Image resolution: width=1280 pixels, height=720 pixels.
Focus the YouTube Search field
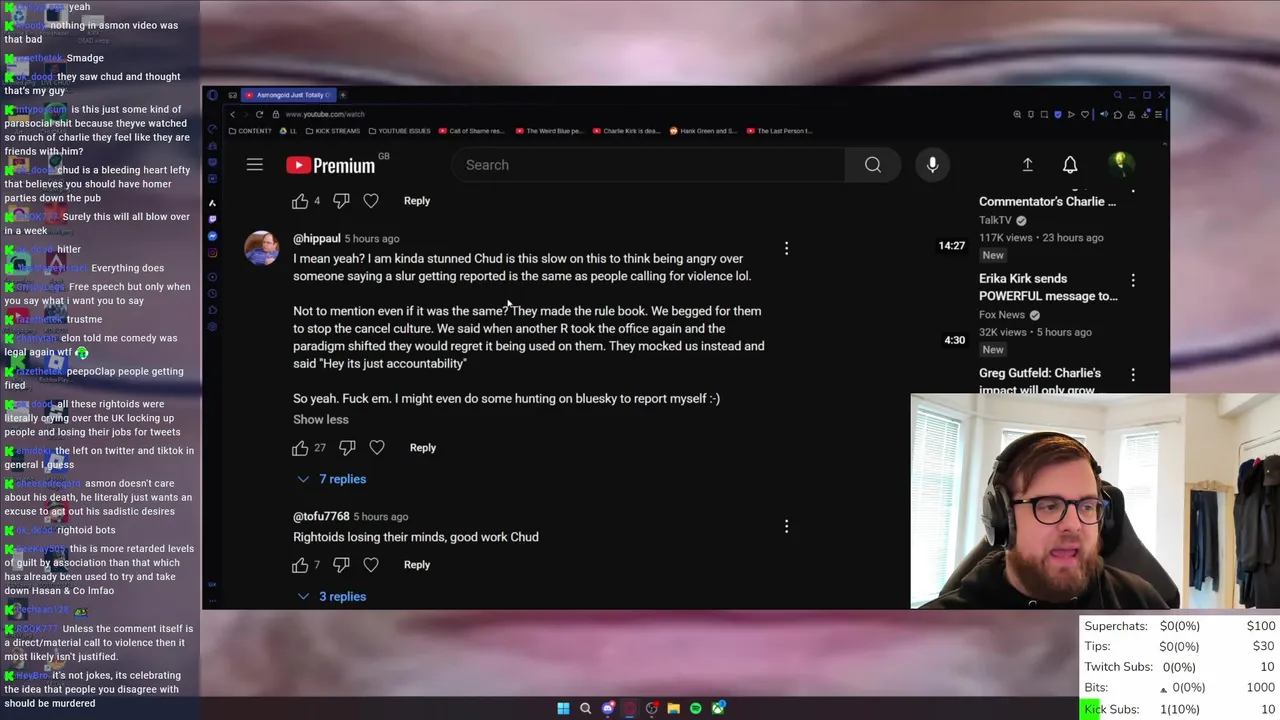click(648, 165)
